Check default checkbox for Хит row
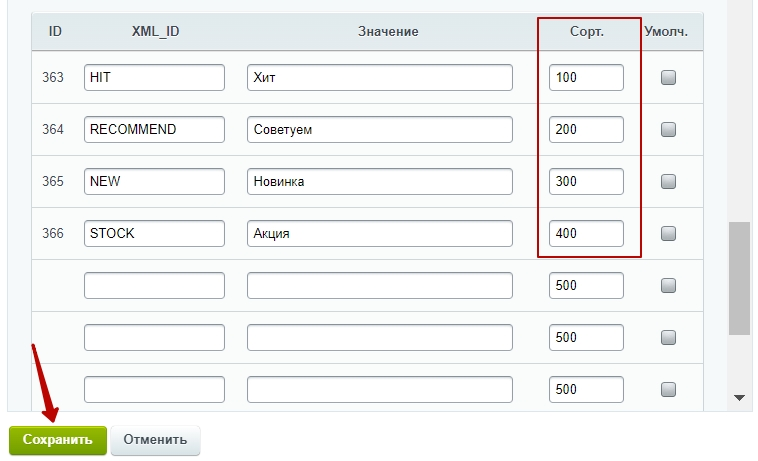 tap(668, 77)
